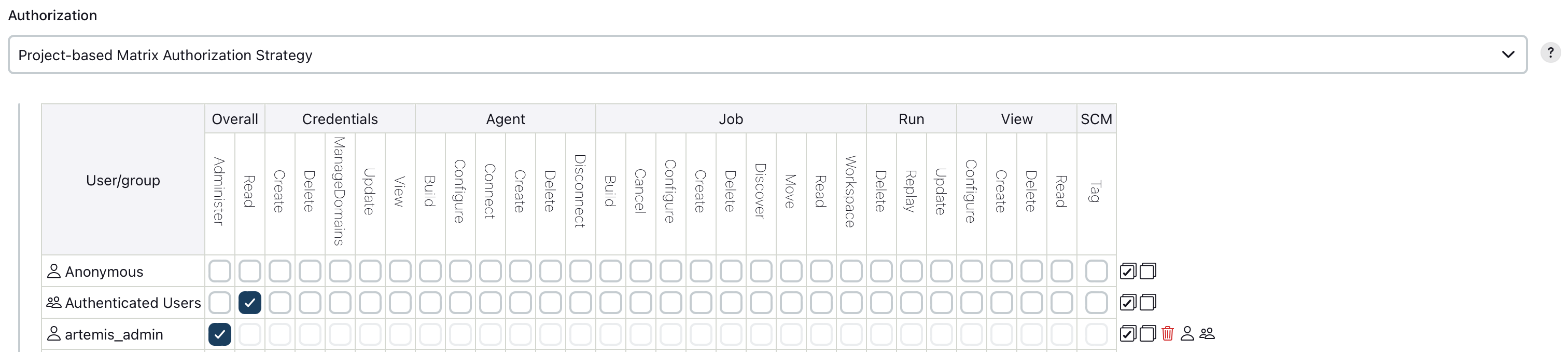1568x352 pixels.
Task: Click the question mark help button
Action: [x=1550, y=53]
